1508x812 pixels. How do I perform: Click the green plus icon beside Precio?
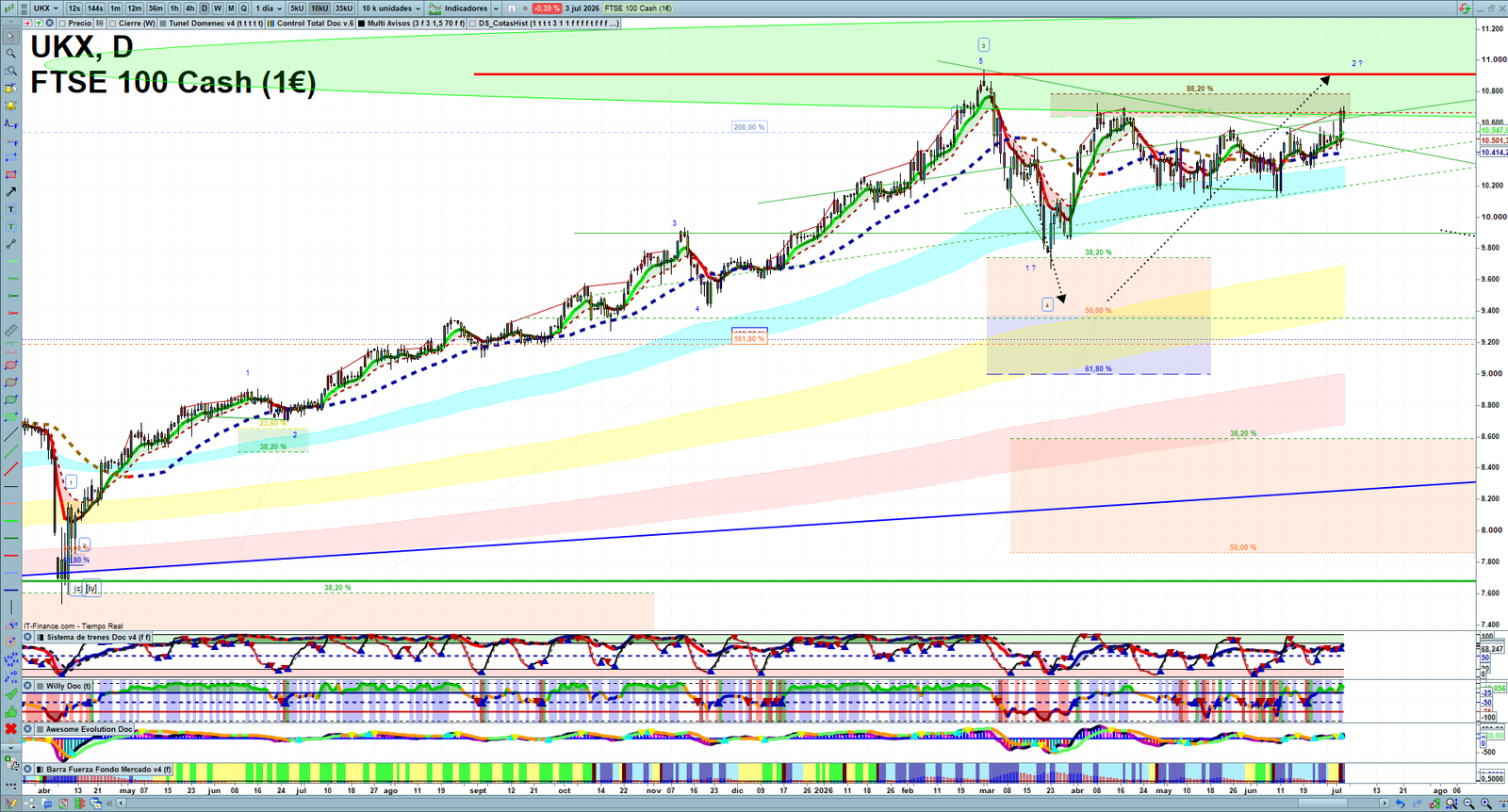39,23
